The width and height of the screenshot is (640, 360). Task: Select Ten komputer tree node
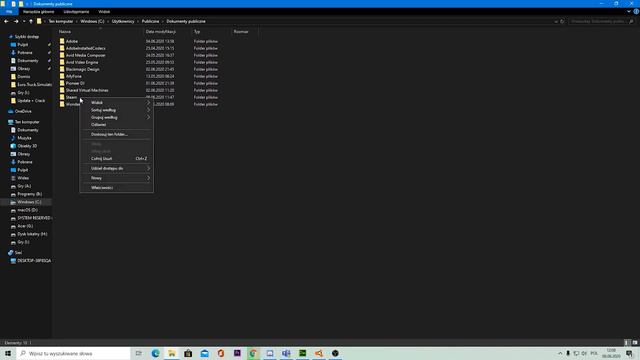tap(27, 122)
